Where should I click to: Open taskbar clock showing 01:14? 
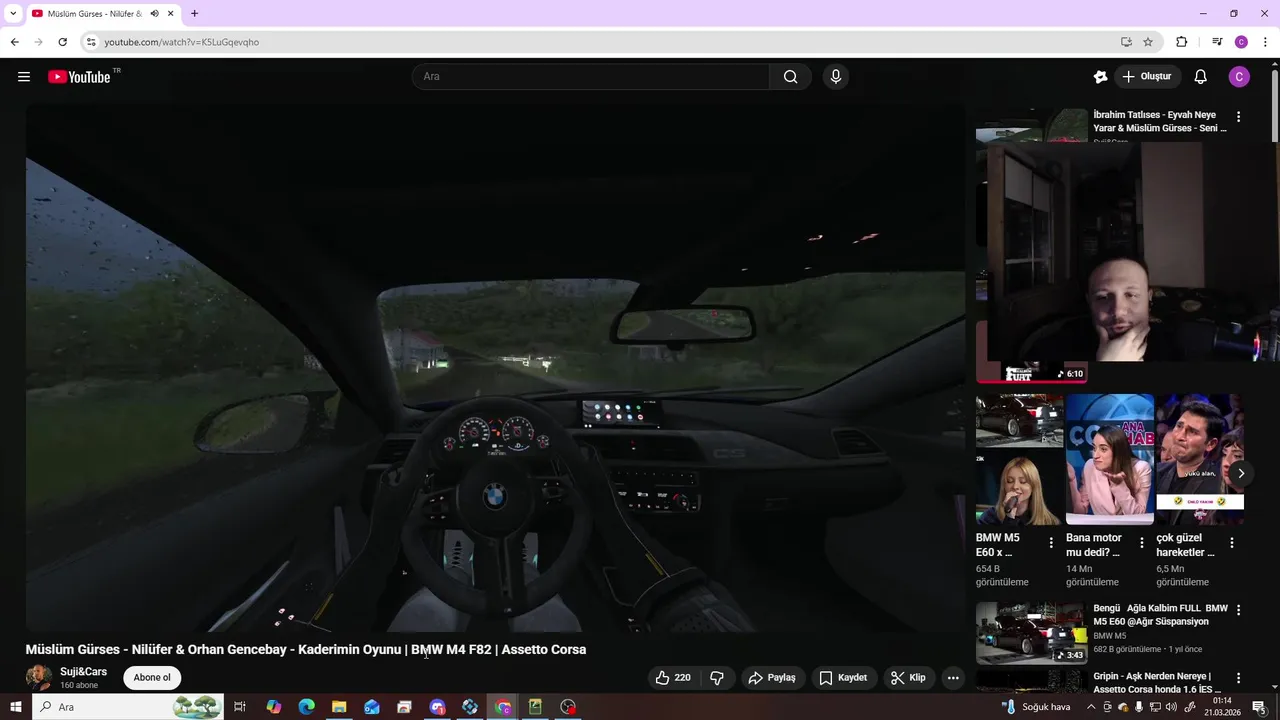tap(1222, 707)
